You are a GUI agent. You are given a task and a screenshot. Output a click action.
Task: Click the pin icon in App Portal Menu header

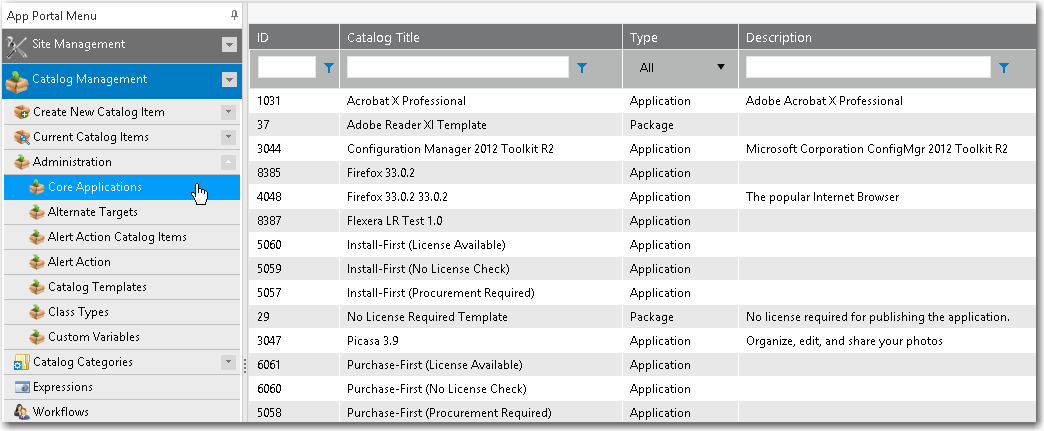(234, 15)
